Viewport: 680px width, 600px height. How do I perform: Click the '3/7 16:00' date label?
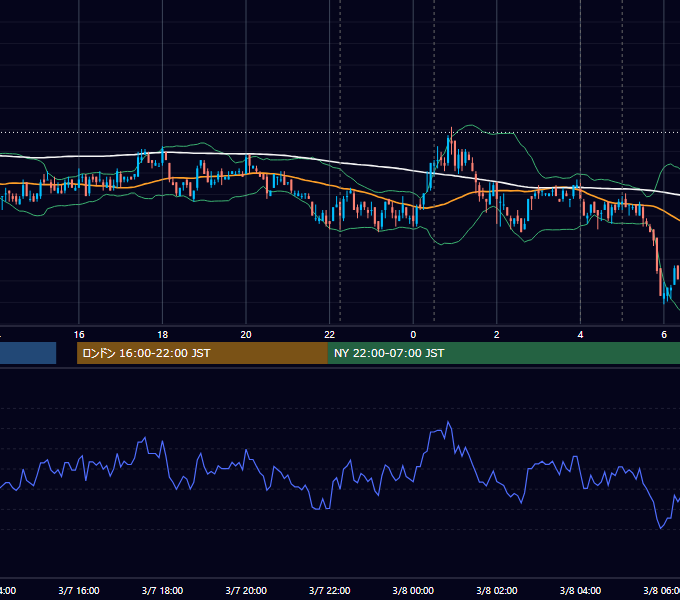[79, 591]
